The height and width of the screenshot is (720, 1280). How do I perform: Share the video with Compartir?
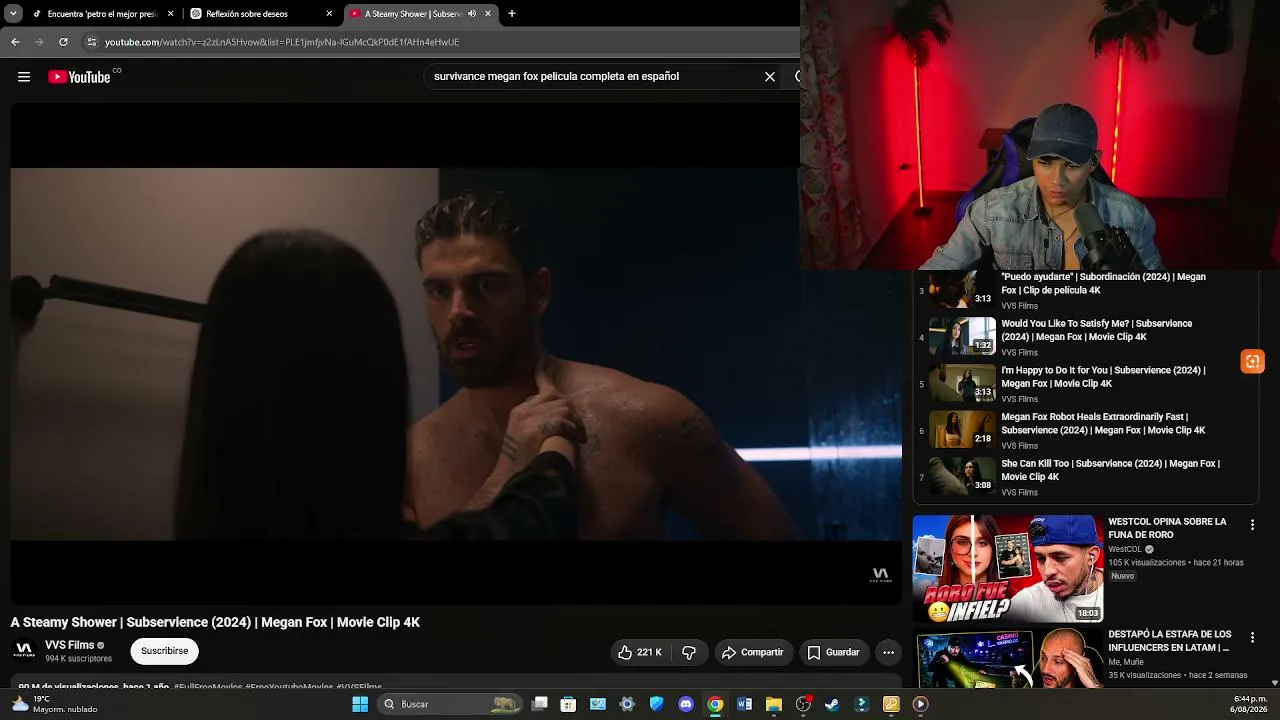coord(753,652)
